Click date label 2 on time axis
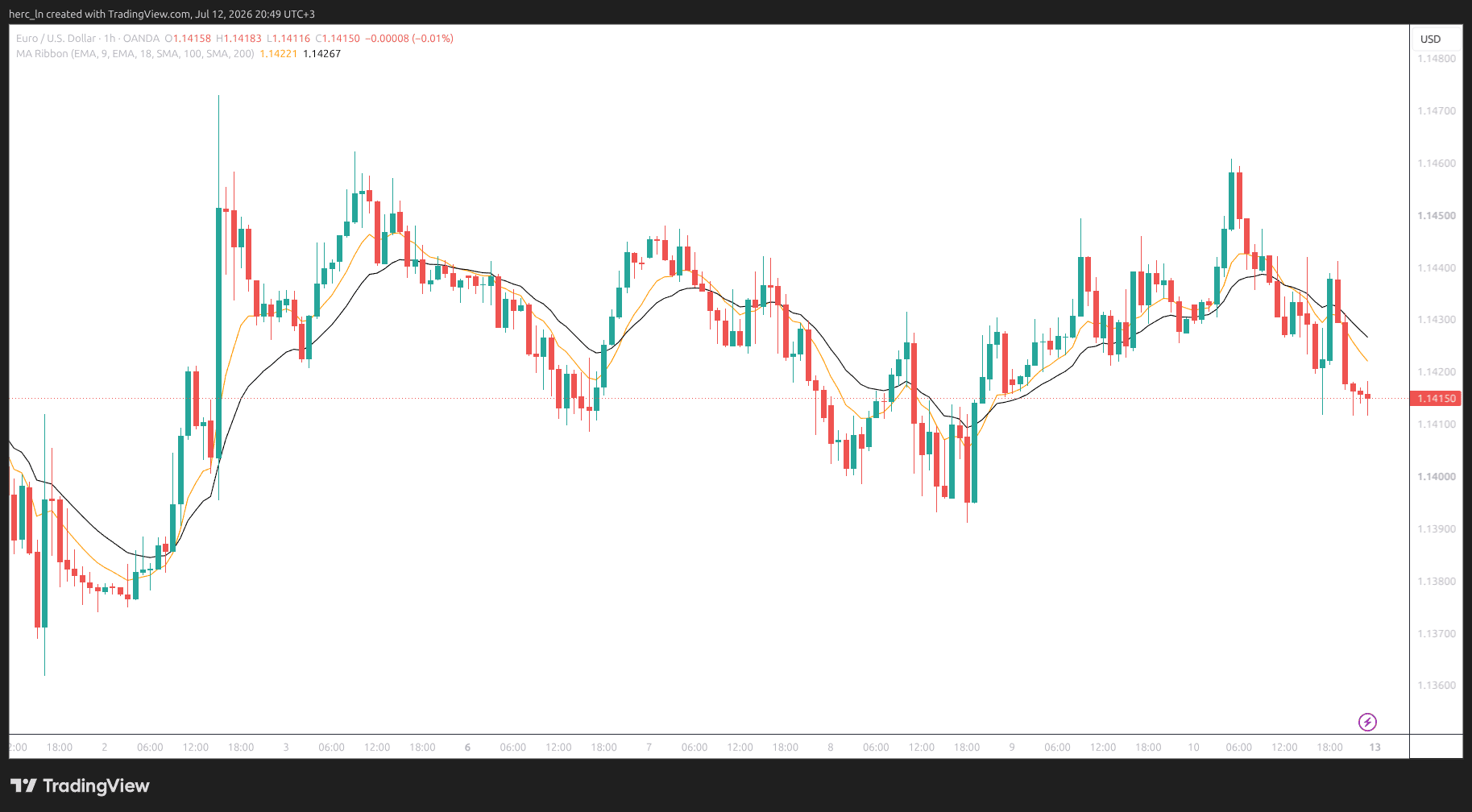 (105, 748)
